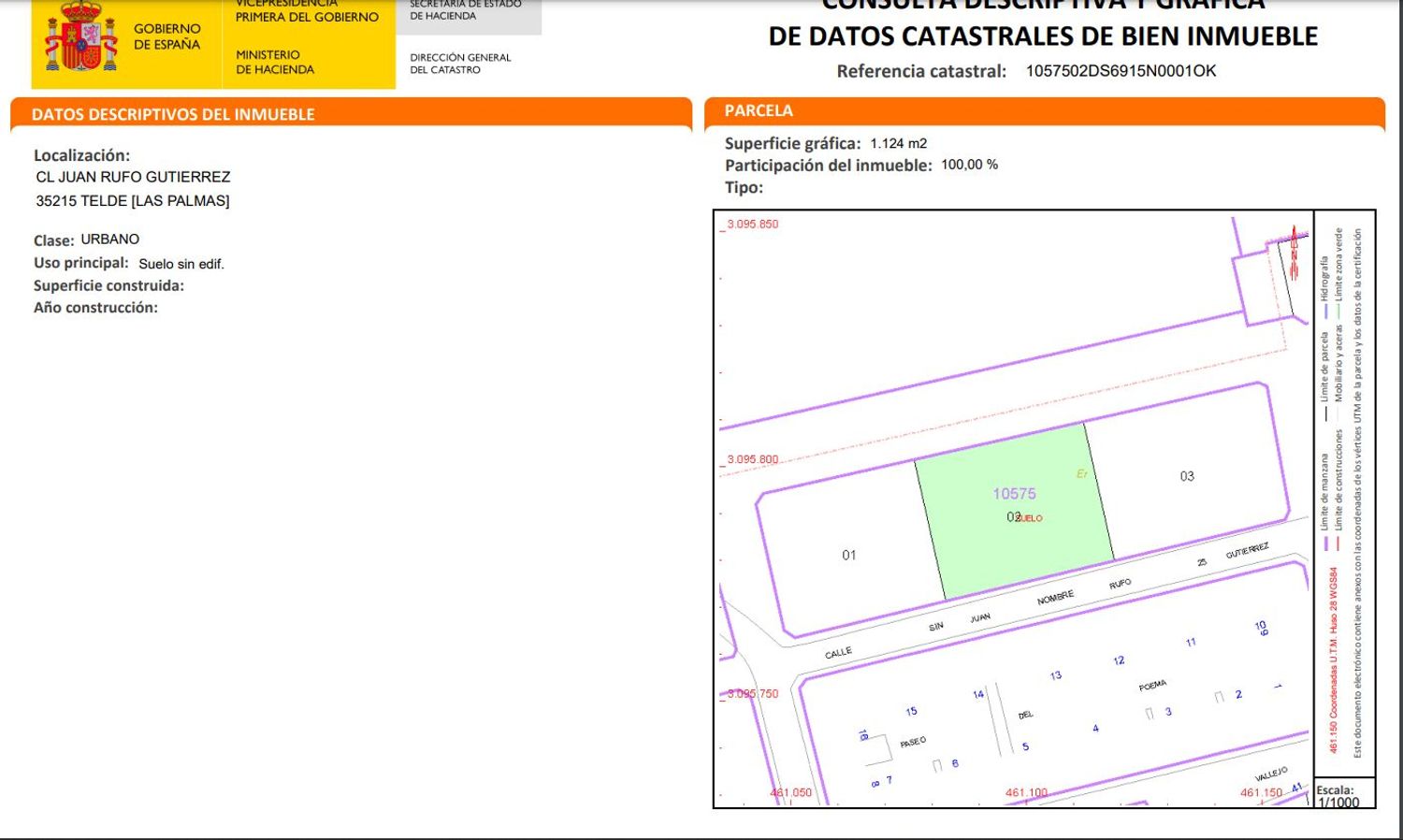1403x840 pixels.
Task: Click the '3.095.750' coordinate label
Action: (753, 694)
